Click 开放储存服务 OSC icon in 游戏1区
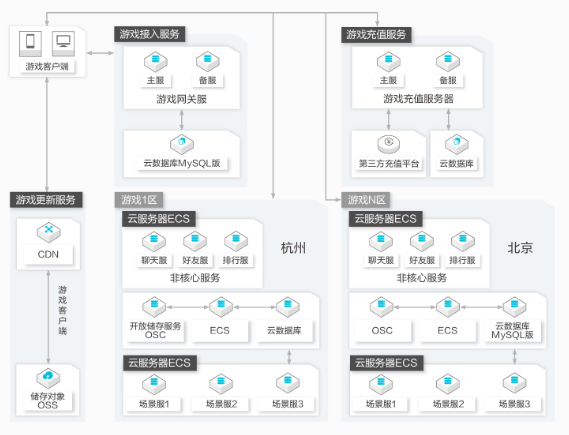The image size is (569, 435). tap(154, 307)
